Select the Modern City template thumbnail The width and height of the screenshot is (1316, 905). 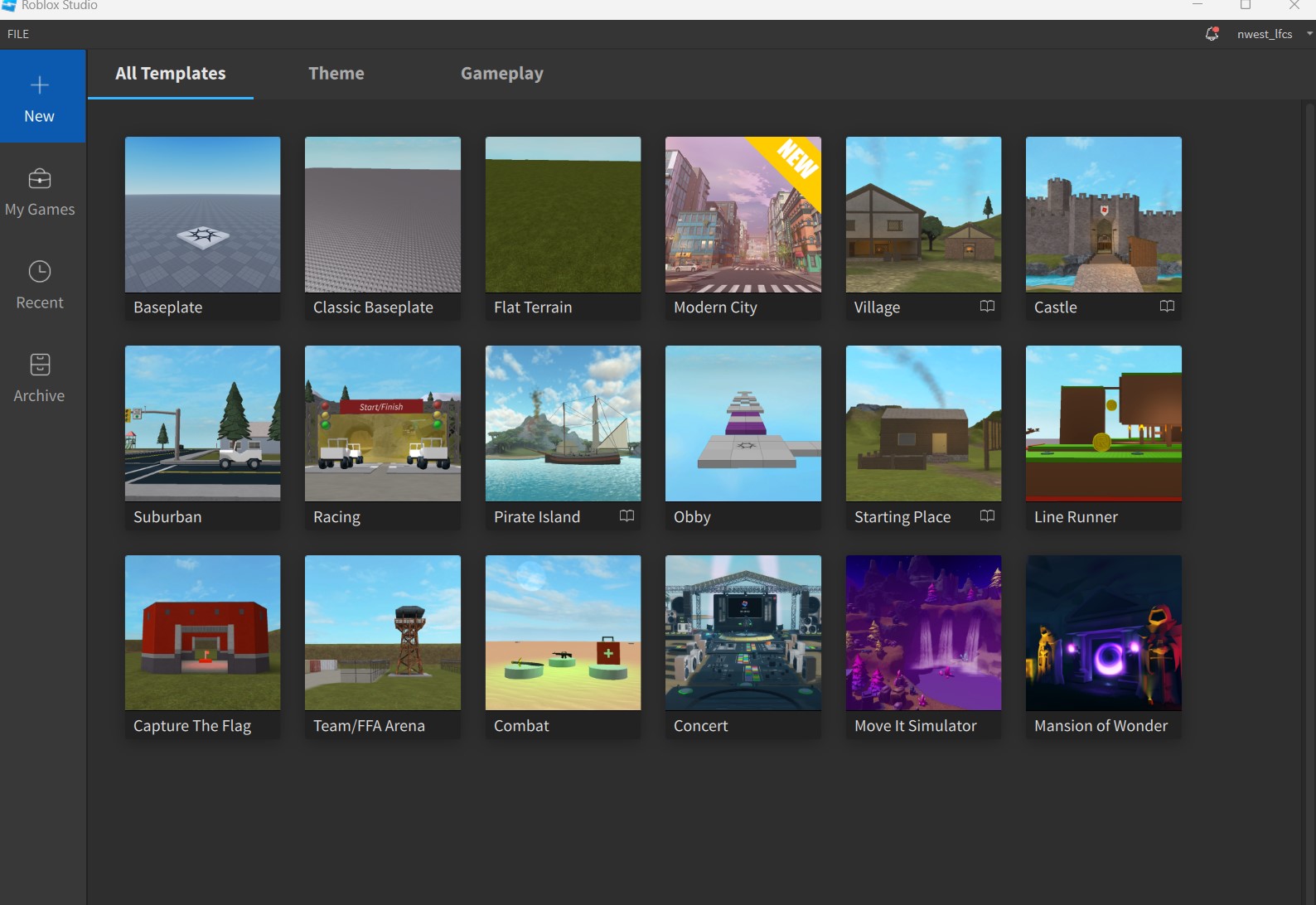[743, 215]
